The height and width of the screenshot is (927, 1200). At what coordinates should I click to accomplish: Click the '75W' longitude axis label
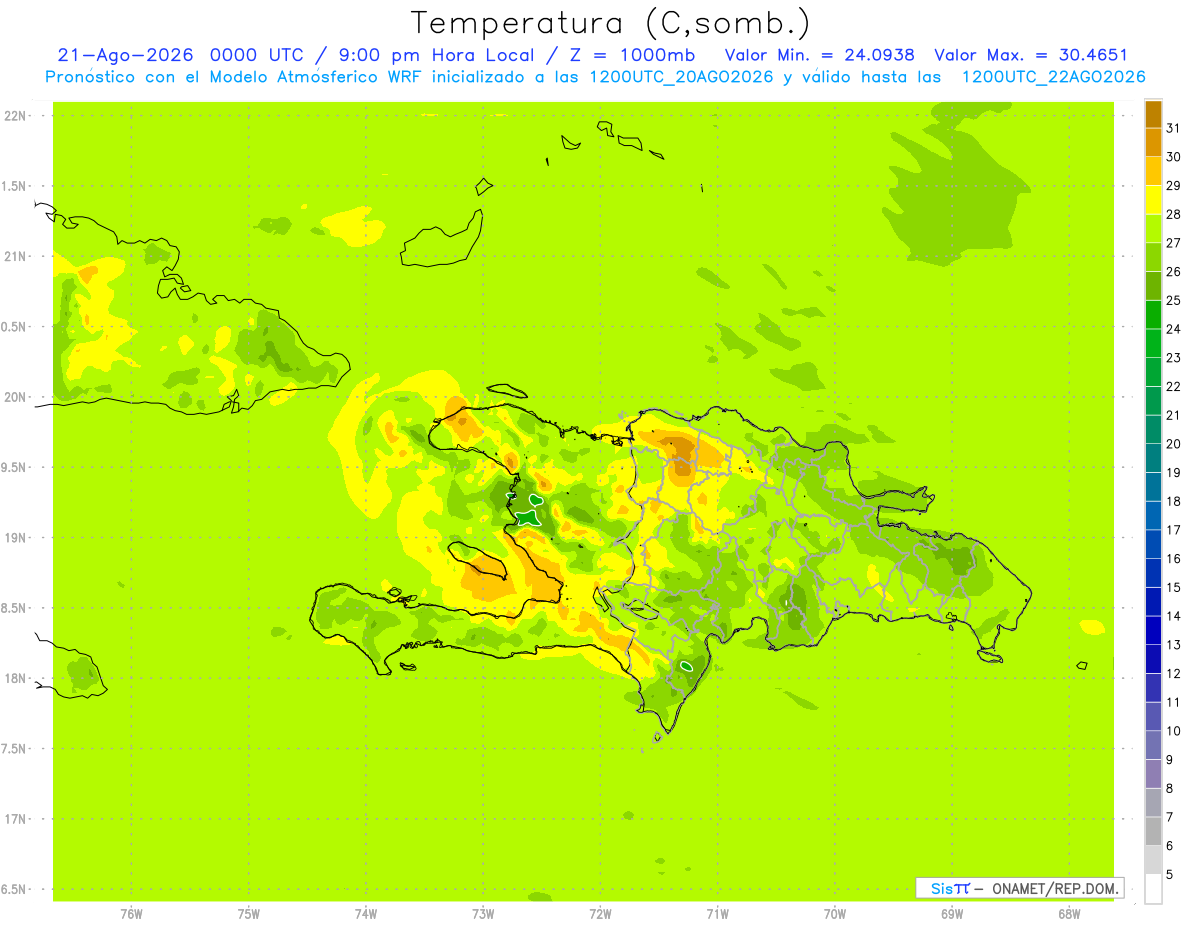click(249, 915)
